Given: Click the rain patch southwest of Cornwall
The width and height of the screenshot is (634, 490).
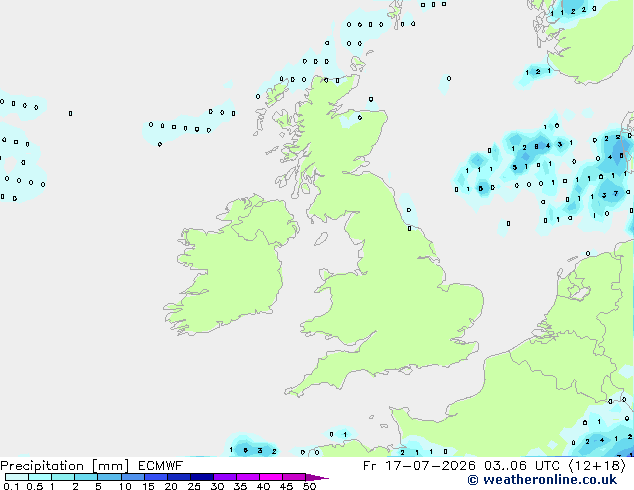Looking at the screenshot, I should [251, 447].
